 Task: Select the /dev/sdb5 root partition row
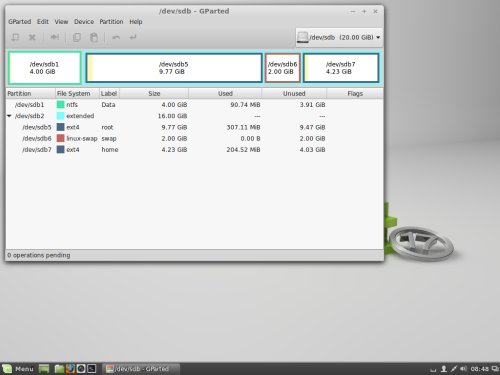point(194,127)
